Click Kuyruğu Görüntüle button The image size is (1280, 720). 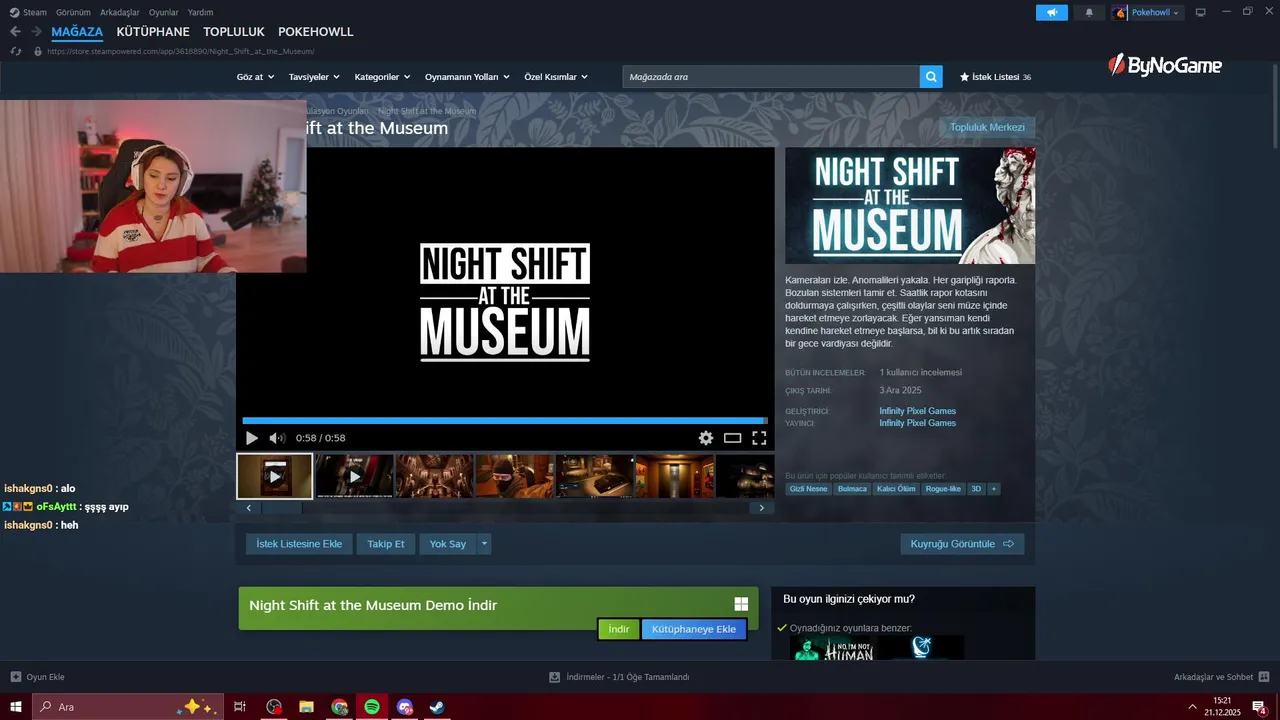tap(962, 544)
